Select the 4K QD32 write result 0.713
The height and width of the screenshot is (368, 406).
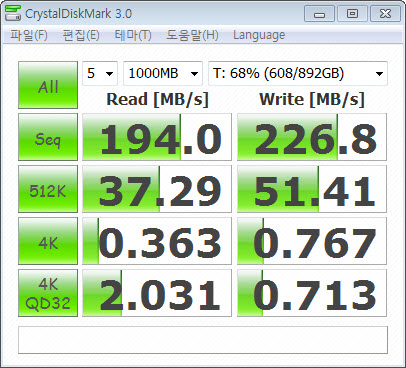[x=312, y=293]
